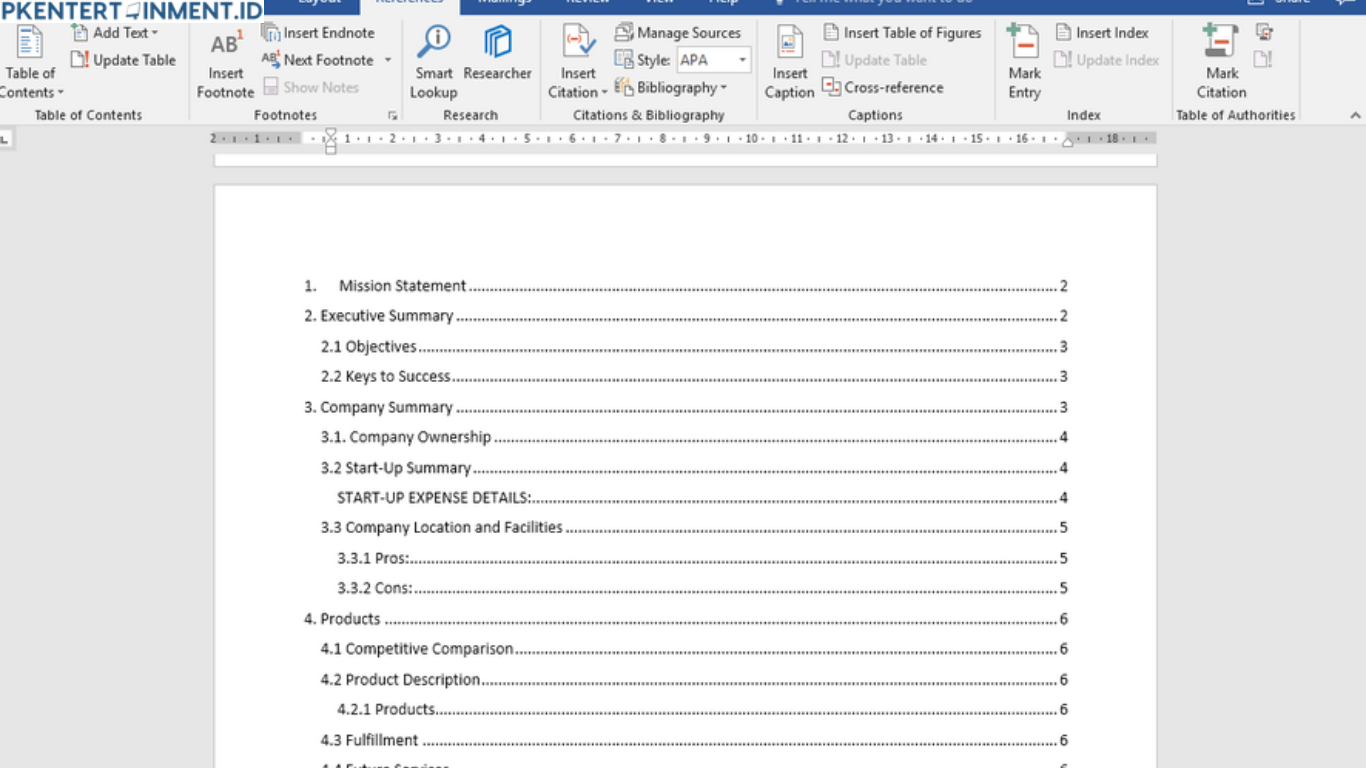Switch to the Review tab
Viewport: 1366px width, 768px height.
click(x=588, y=4)
